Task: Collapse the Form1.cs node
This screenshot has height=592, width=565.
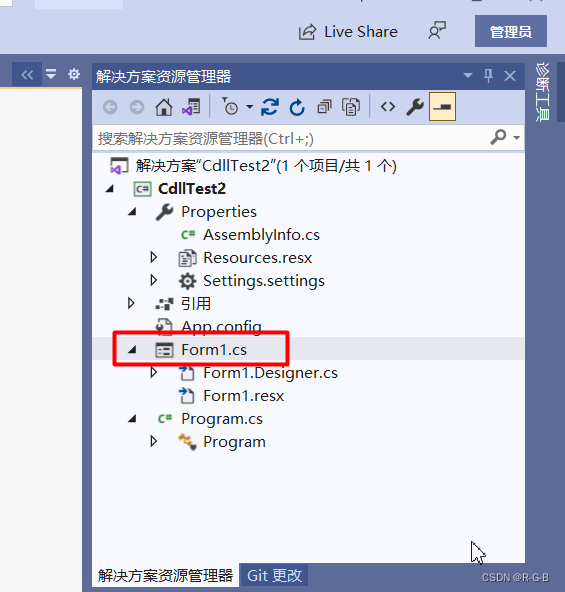Action: [132, 350]
